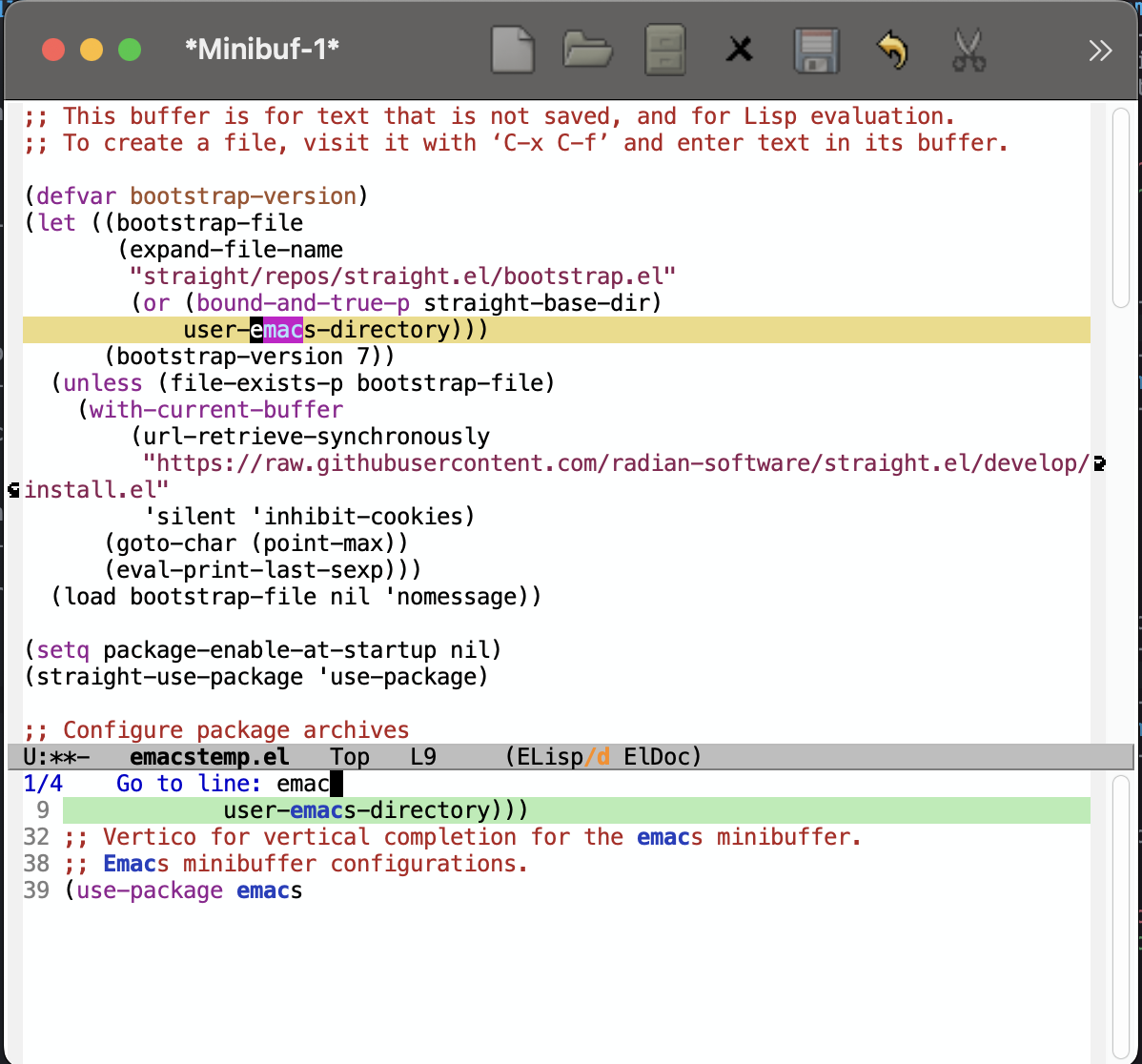Click the Configure package archives comment

click(216, 729)
